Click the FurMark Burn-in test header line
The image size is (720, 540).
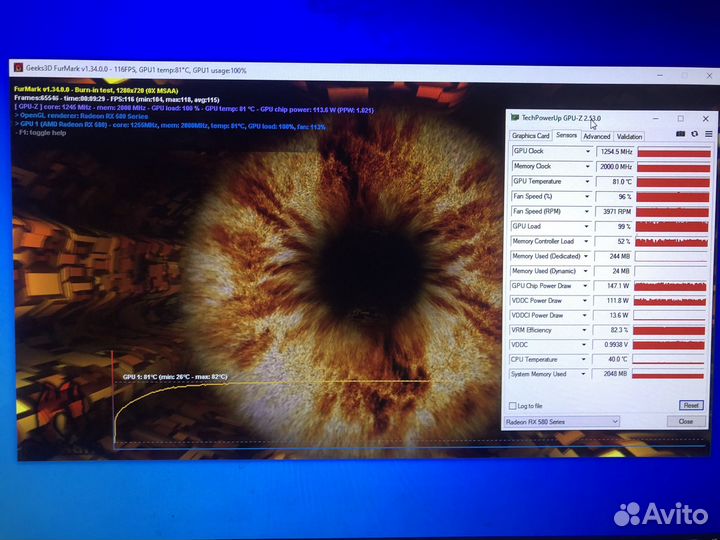(x=96, y=90)
